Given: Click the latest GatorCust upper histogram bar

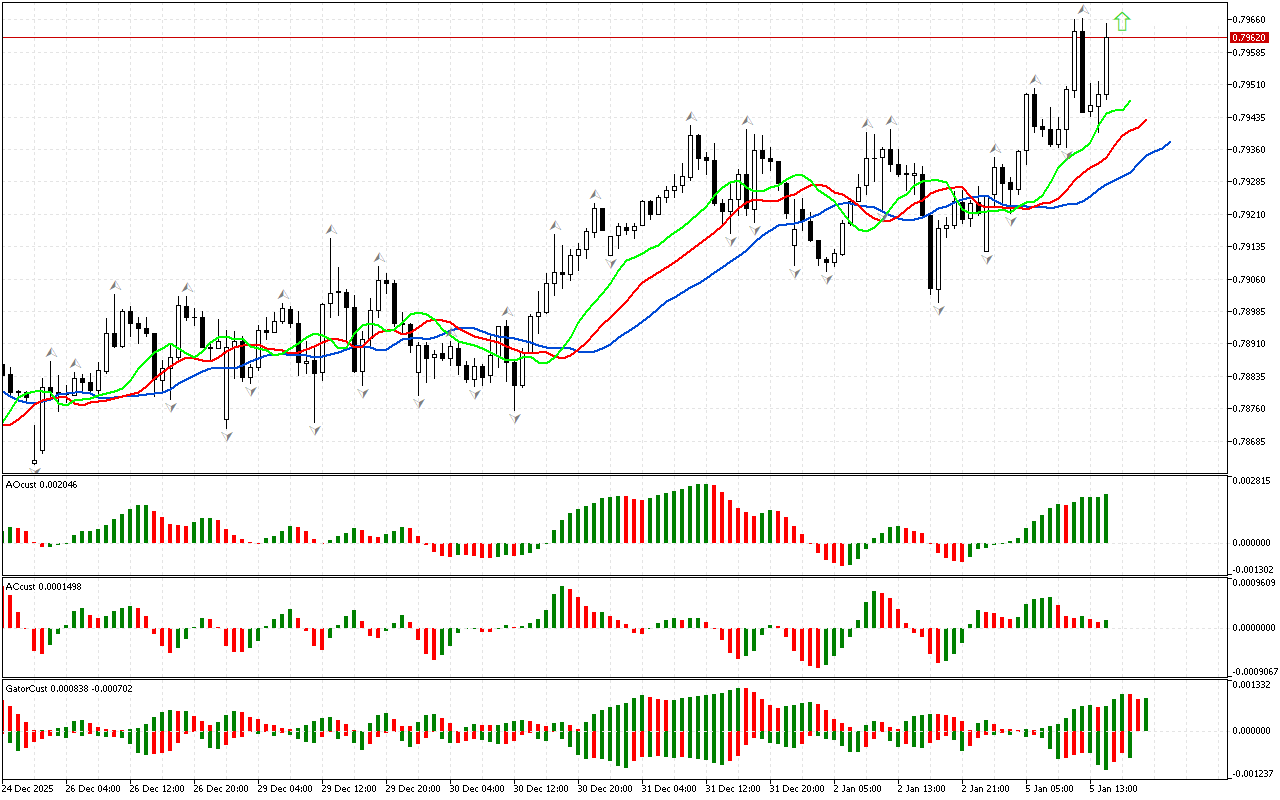Looking at the screenshot, I should tap(1145, 714).
